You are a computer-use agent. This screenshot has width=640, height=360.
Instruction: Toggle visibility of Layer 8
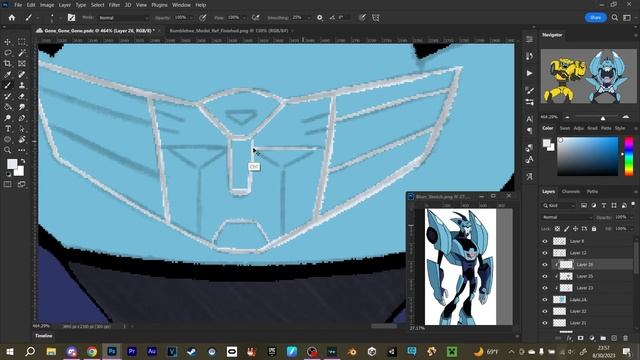[545, 241]
